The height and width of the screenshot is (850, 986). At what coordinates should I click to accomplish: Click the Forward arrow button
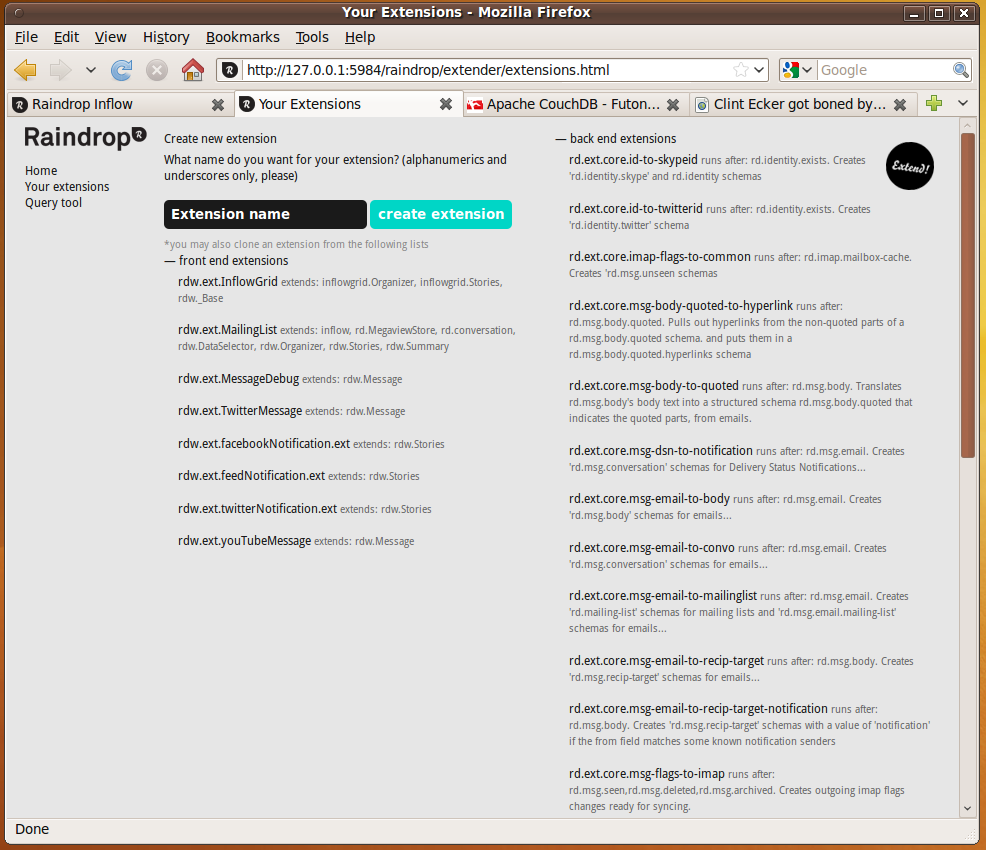coord(60,70)
